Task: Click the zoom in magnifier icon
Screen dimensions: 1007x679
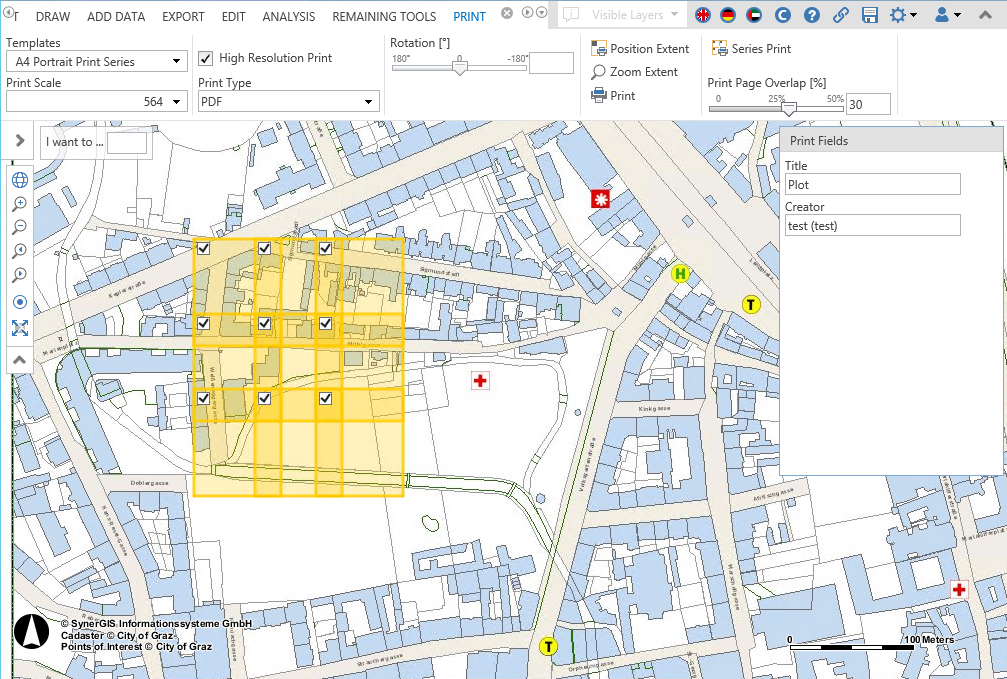Action: [x=19, y=204]
